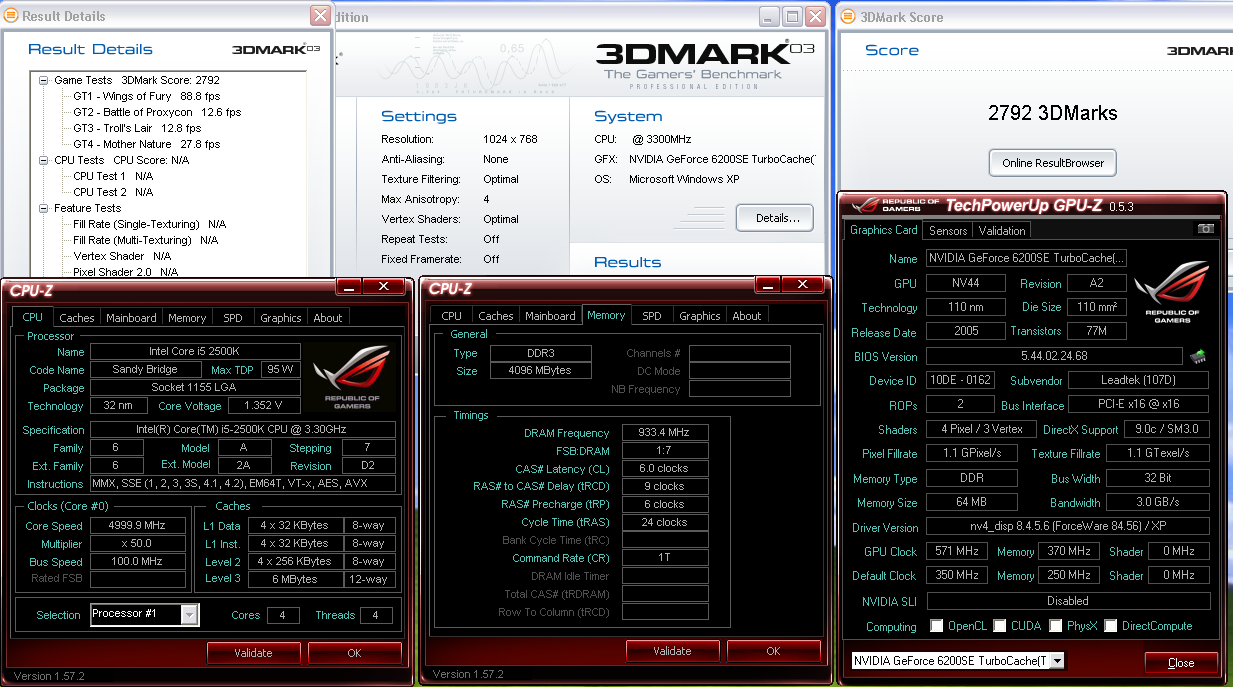Click Validate in the left CPU-Z window
Image resolution: width=1233 pixels, height=687 pixels.
(253, 652)
